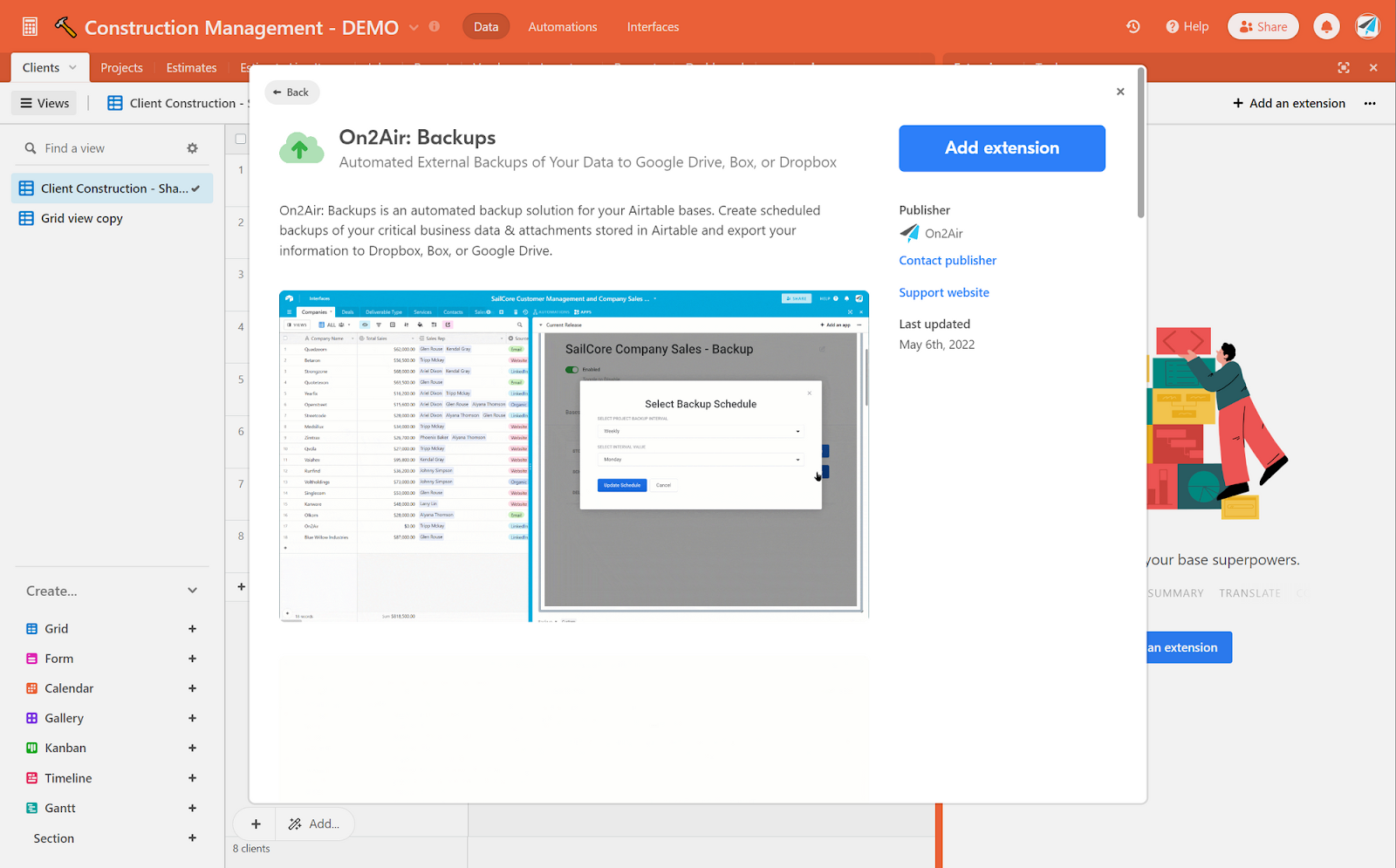Click the 'Last updated' date May 6th, 2022
This screenshot has width=1396, height=868.
pos(937,345)
